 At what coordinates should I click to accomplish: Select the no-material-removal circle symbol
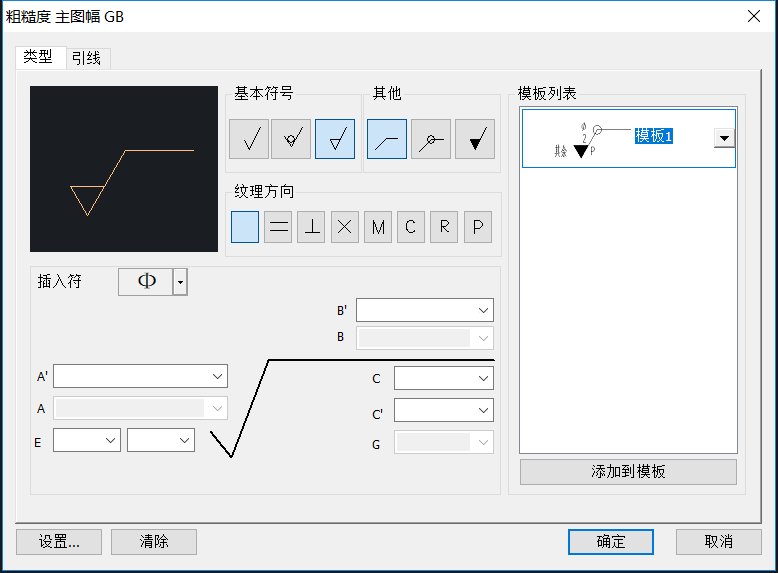[291, 139]
